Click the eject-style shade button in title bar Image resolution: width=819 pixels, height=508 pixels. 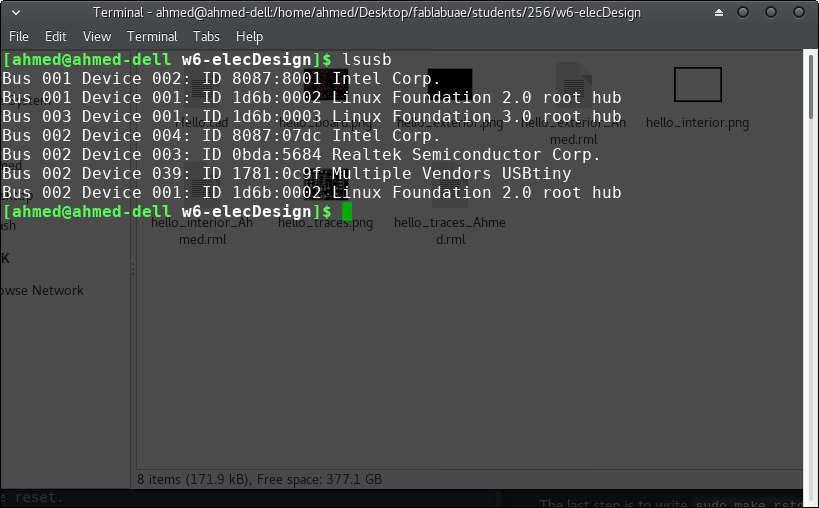[719, 13]
